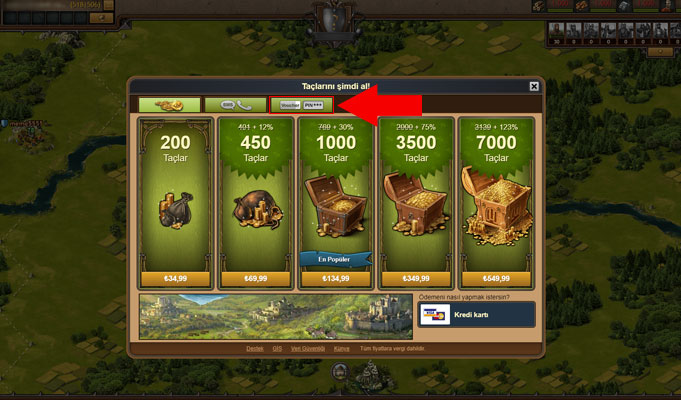This screenshot has width=681, height=400.
Task: Close the Taçlarını şimdi al dialog
Action: (534, 86)
